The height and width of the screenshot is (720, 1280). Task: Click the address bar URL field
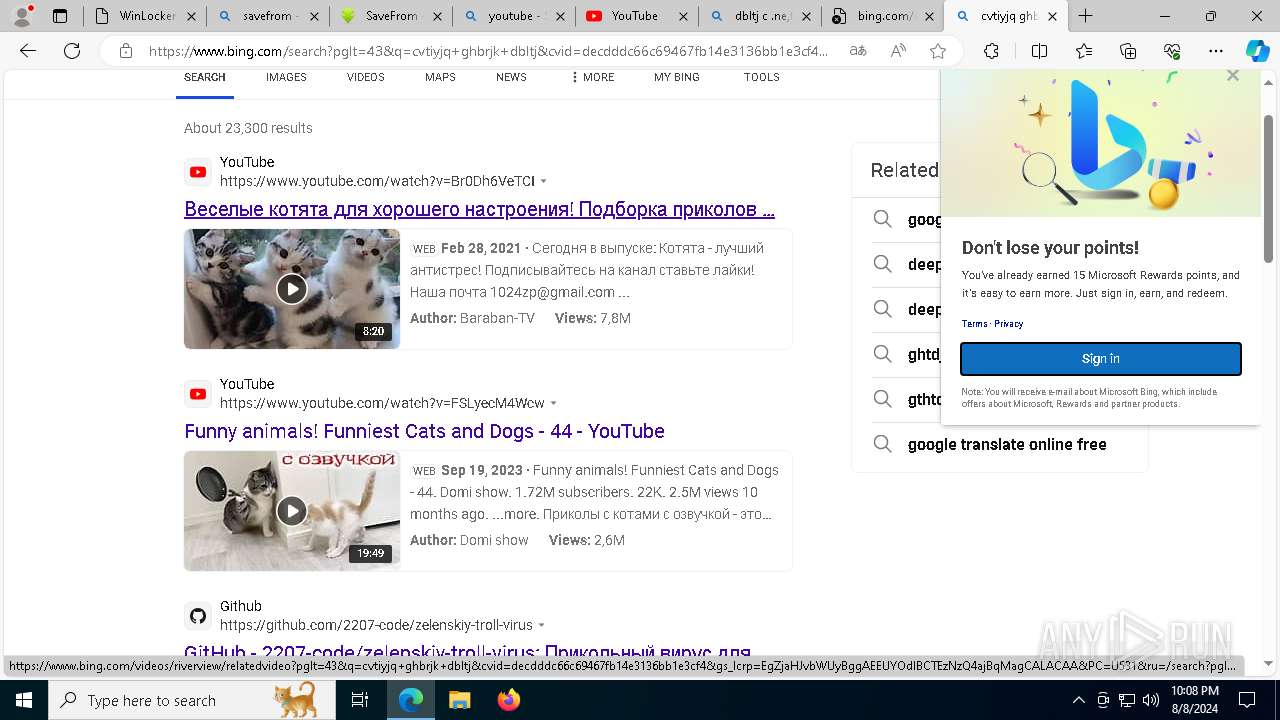tap(488, 51)
